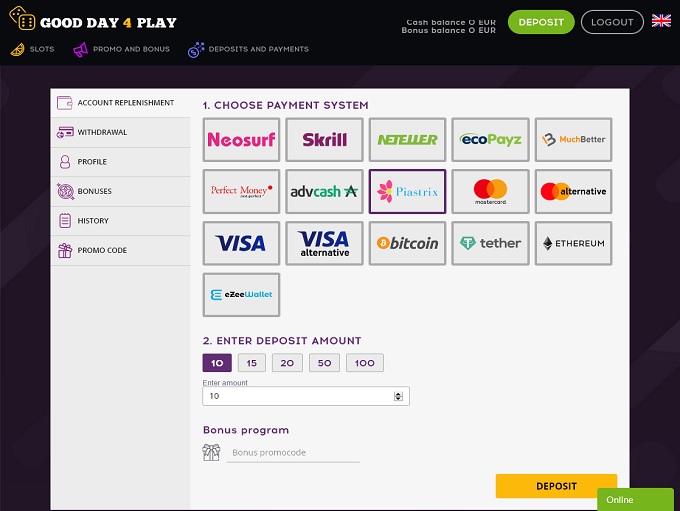Screen dimensions: 680x511
Task: Open the Withdrawal sidebar section
Action: pyautogui.click(x=102, y=132)
